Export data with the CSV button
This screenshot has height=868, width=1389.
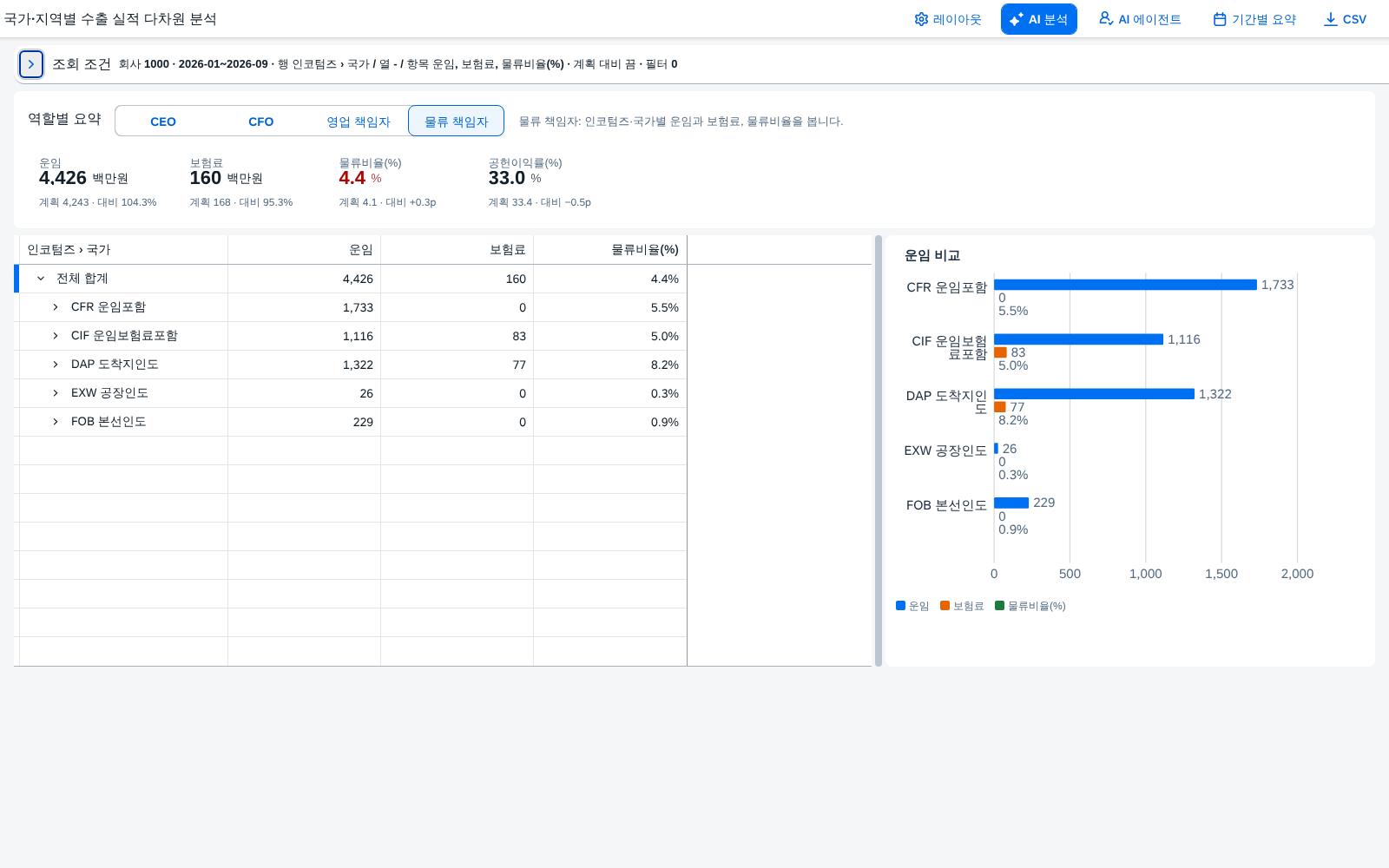point(1345,19)
